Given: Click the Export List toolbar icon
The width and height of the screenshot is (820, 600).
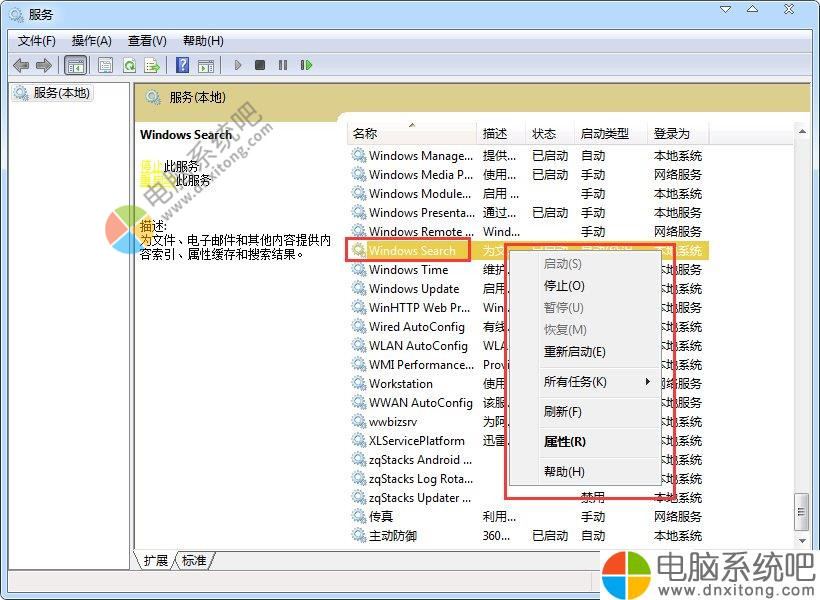Looking at the screenshot, I should click(152, 65).
